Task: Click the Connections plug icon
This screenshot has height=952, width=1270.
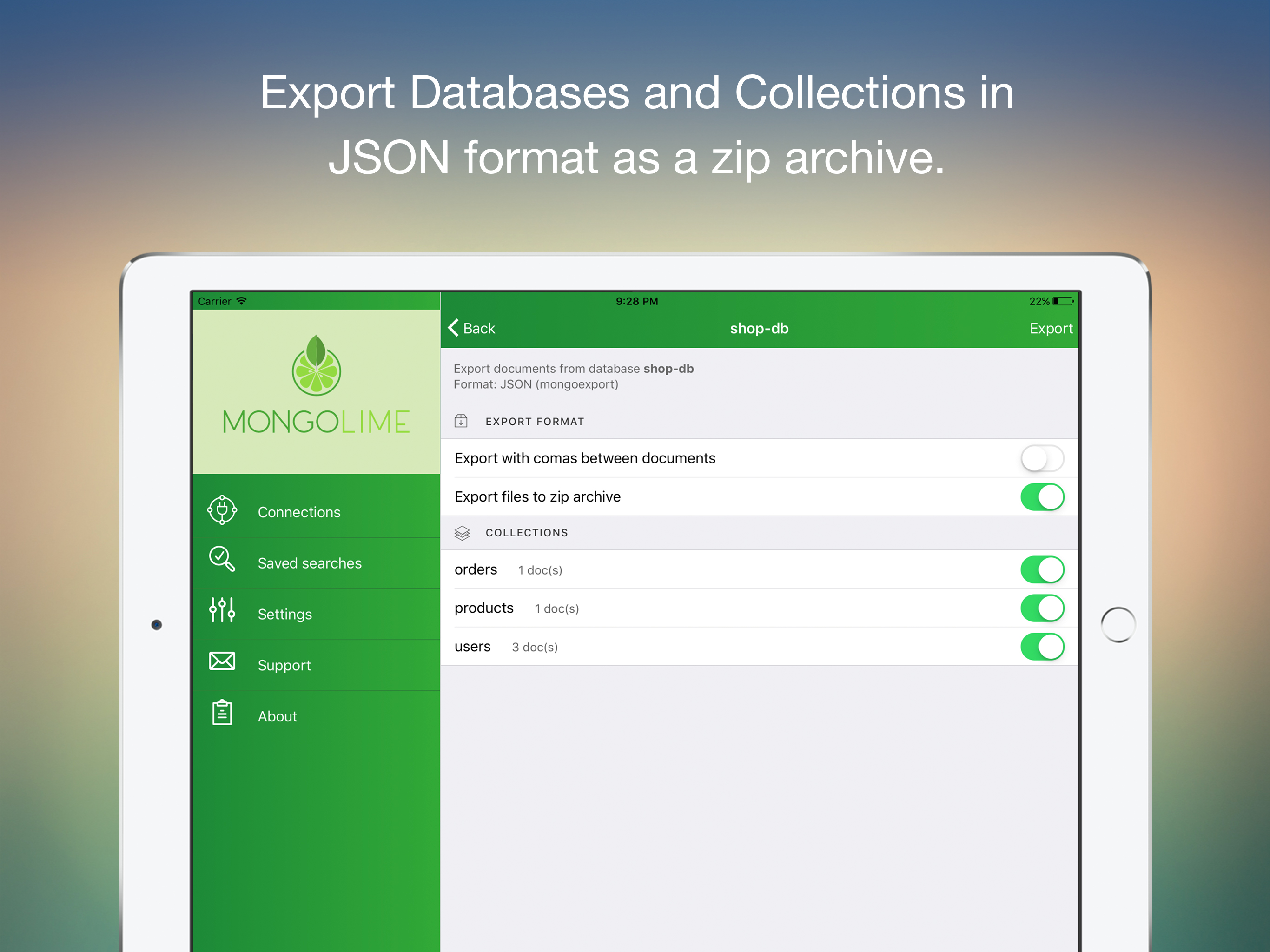Action: click(x=222, y=510)
